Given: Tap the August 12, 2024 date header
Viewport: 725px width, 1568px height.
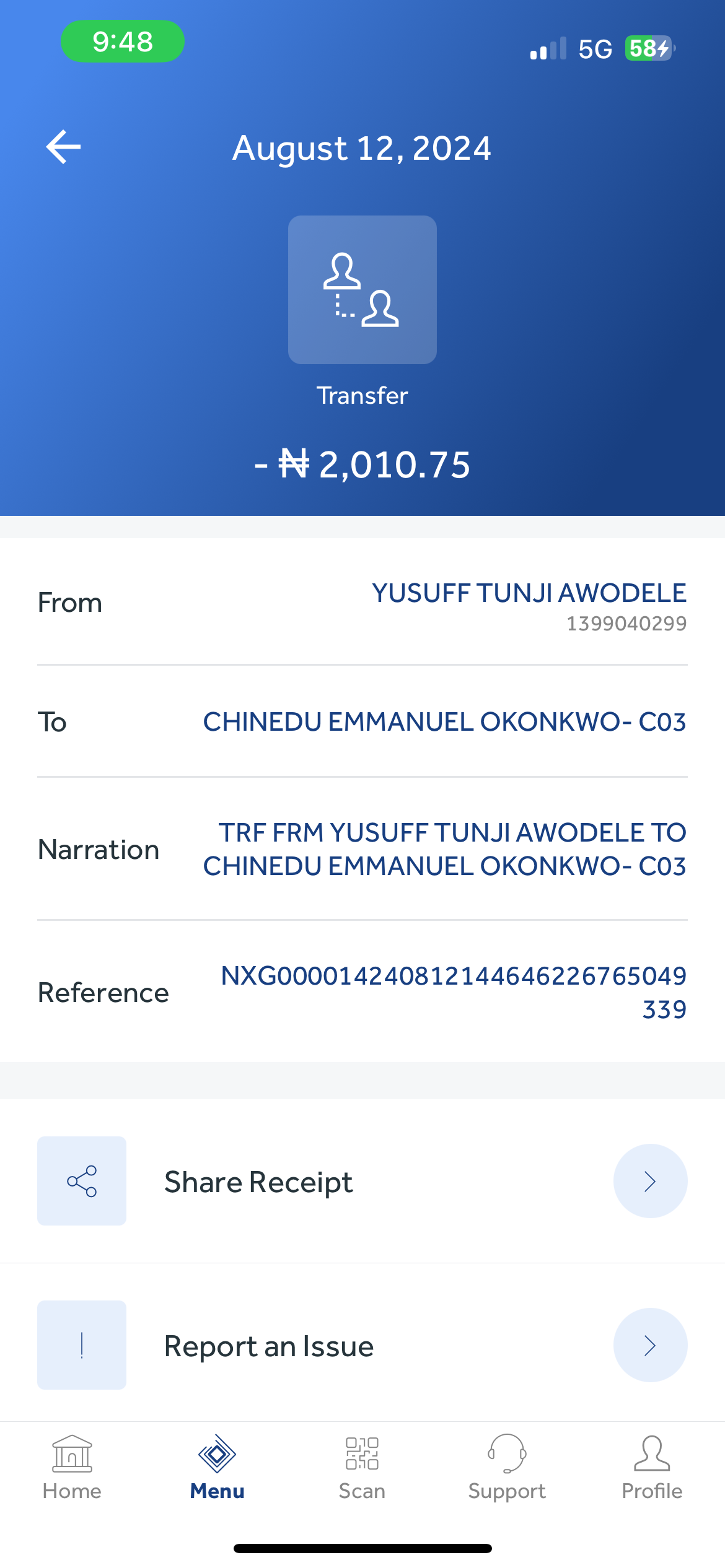Looking at the screenshot, I should [362, 149].
